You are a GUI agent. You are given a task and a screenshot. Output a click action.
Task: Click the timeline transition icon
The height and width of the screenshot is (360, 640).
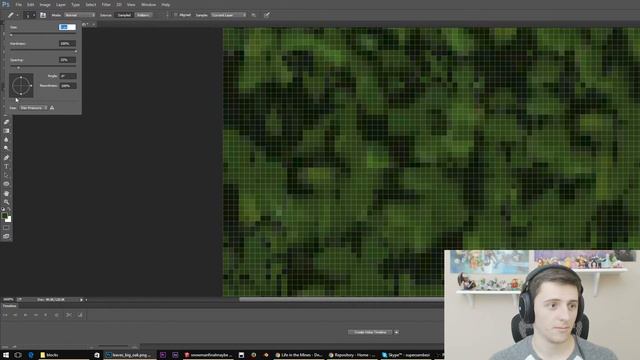pos(80,315)
